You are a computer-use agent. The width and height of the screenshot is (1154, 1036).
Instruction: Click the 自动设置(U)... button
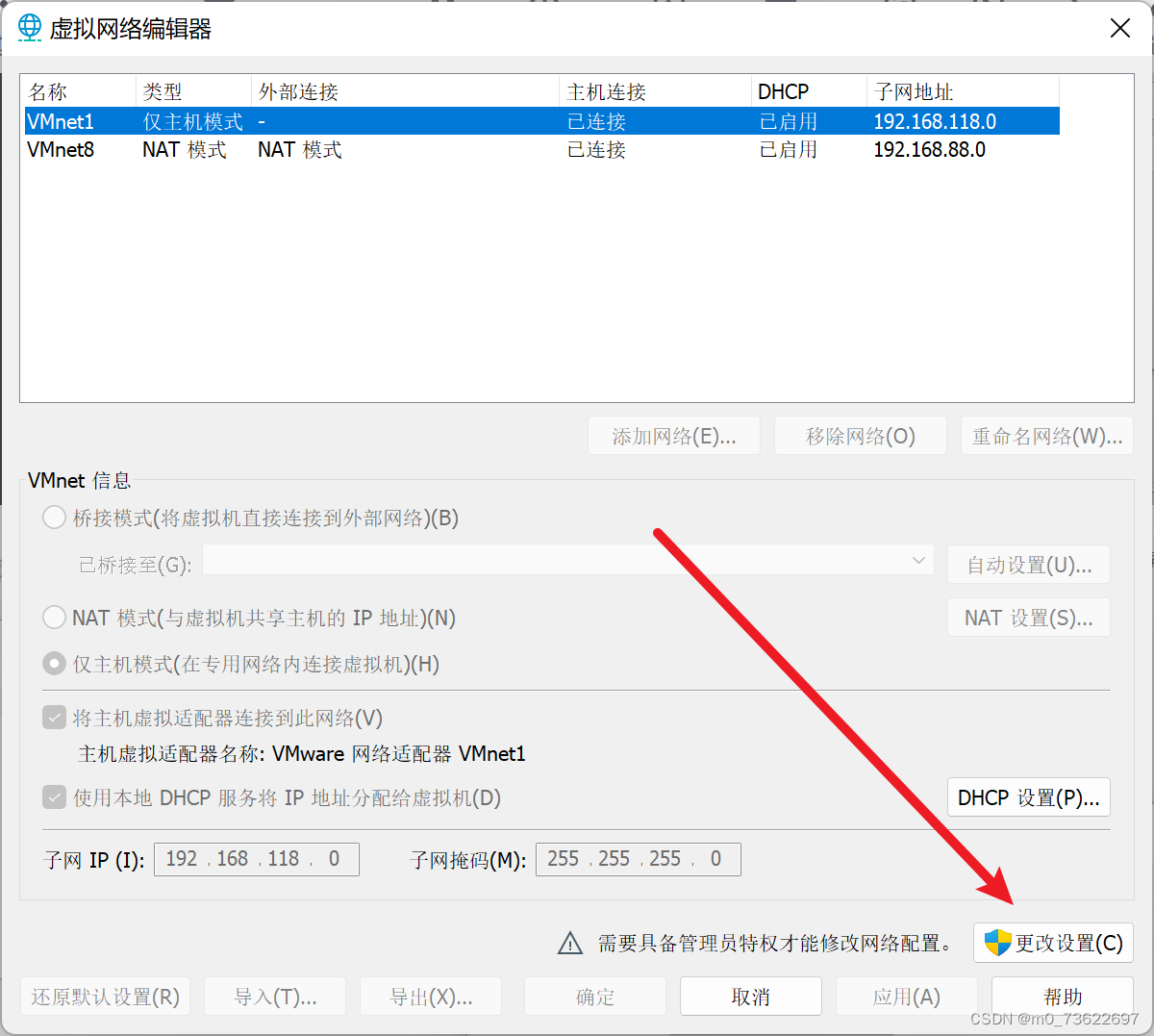(1029, 565)
